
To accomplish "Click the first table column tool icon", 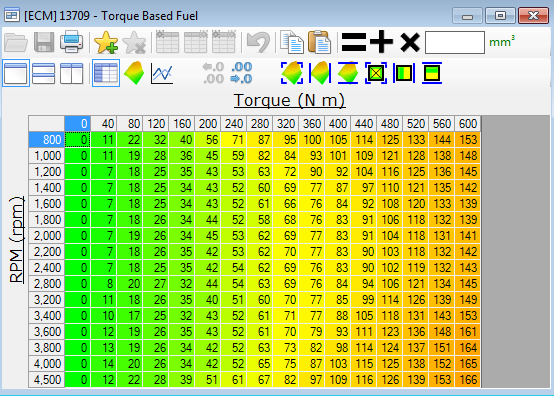I will [x=167, y=42].
